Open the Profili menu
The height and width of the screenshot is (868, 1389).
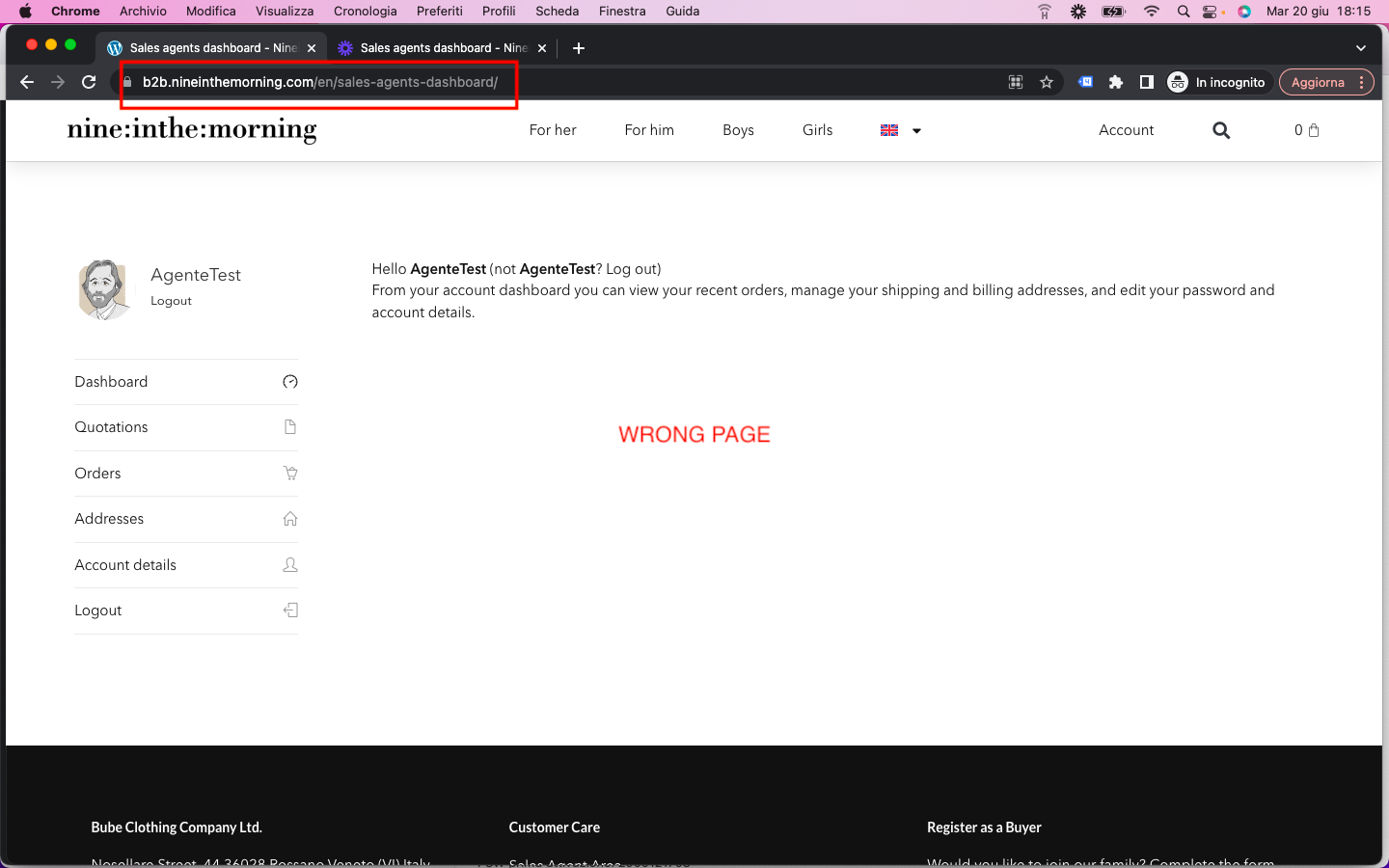[x=499, y=12]
